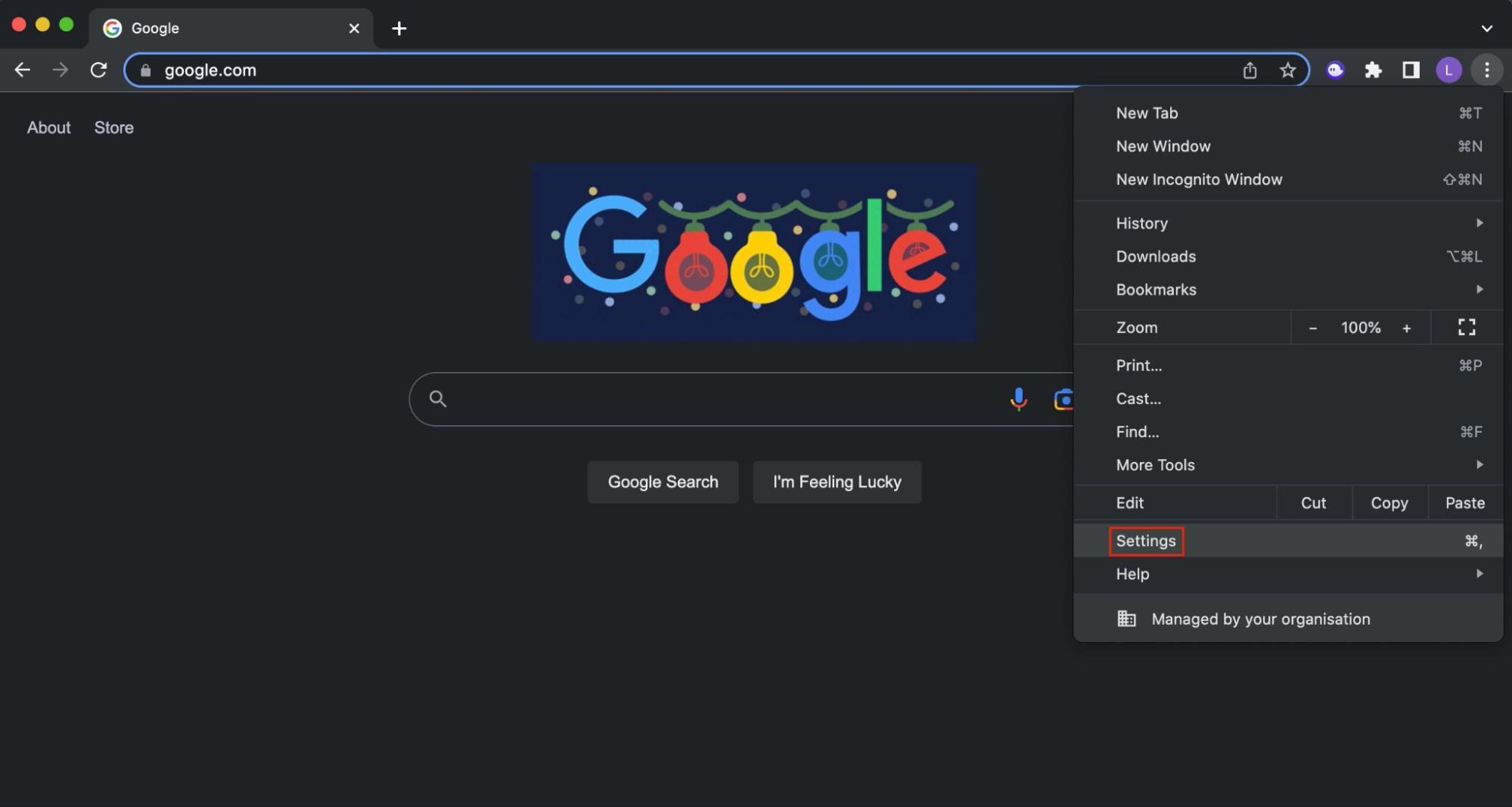1512x807 pixels.
Task: Expand the Bookmarks submenu
Action: 1287,289
